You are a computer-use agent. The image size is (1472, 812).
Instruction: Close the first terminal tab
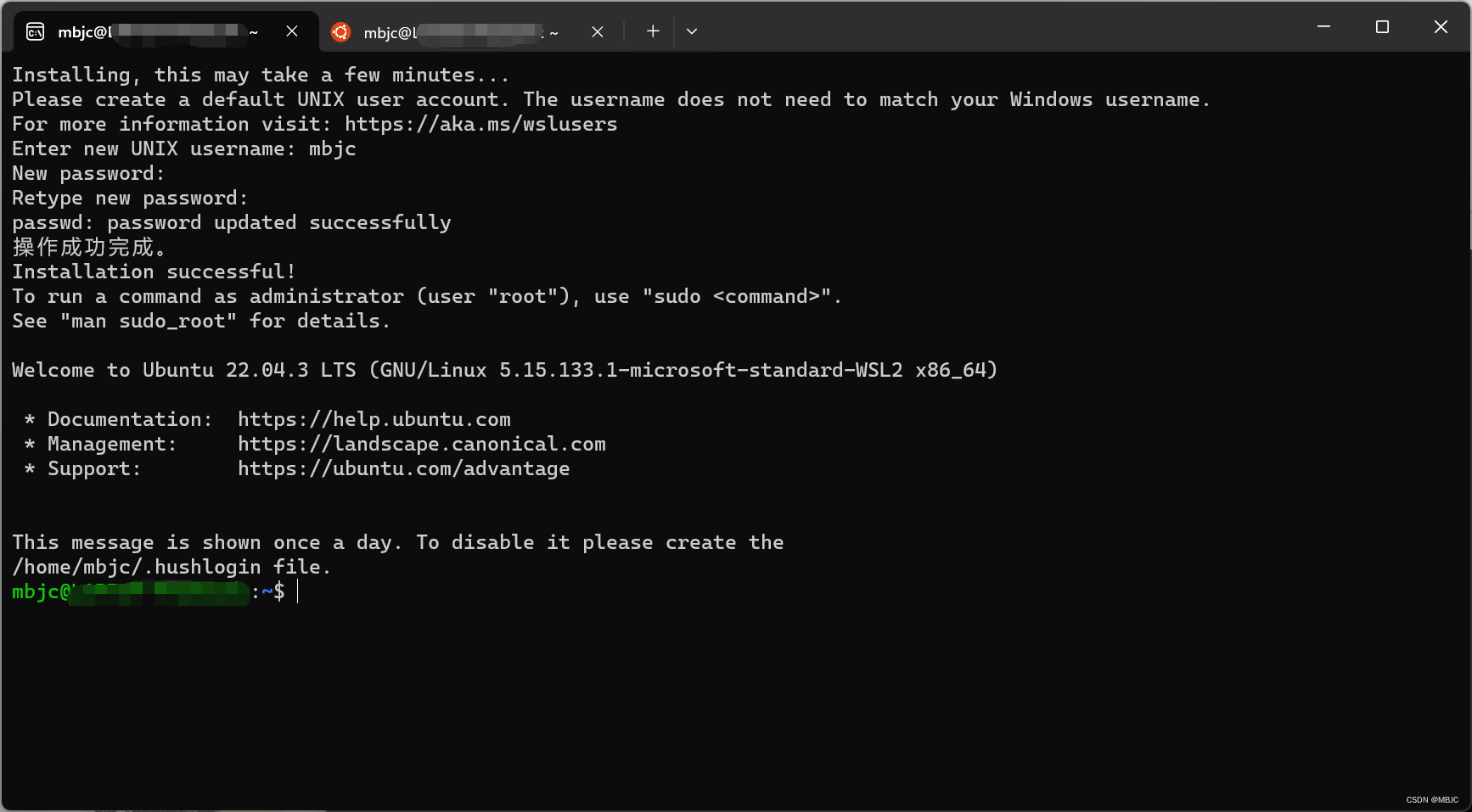click(x=292, y=31)
